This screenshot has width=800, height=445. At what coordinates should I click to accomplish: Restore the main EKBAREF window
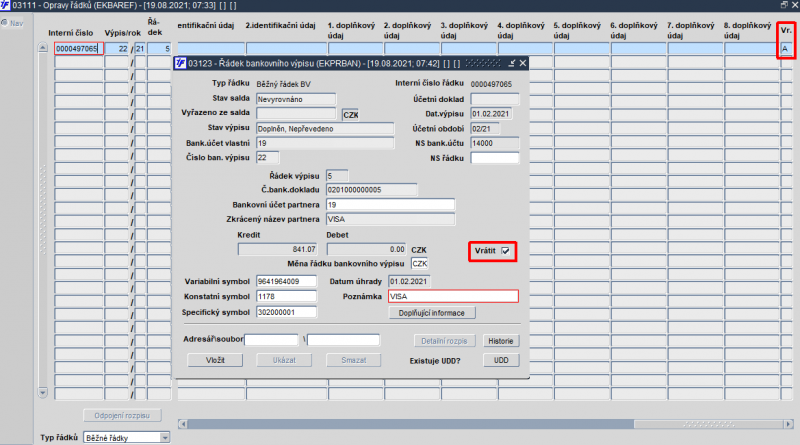click(784, 5)
